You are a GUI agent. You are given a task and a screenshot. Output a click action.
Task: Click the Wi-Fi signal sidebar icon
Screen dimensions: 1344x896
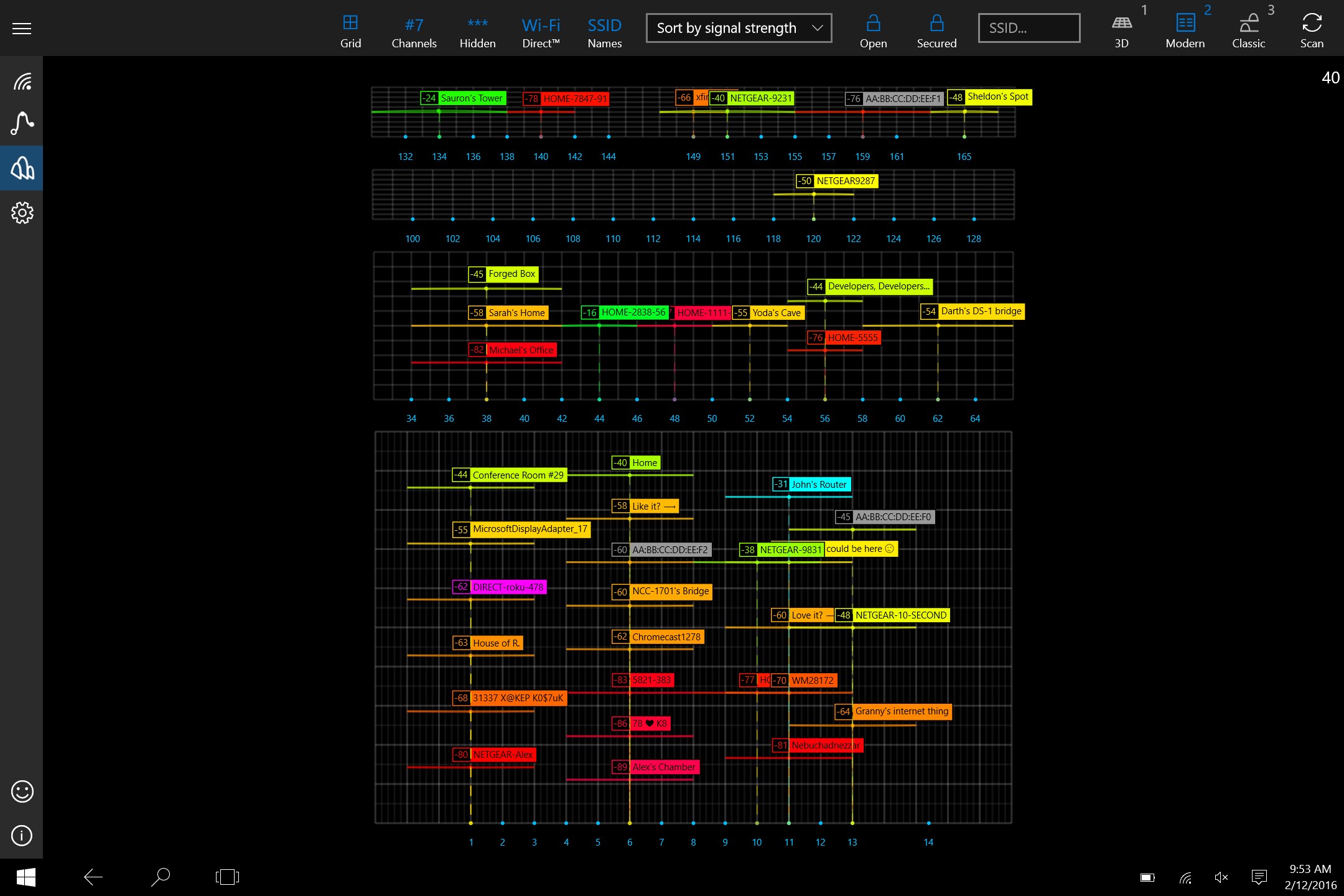(x=22, y=82)
